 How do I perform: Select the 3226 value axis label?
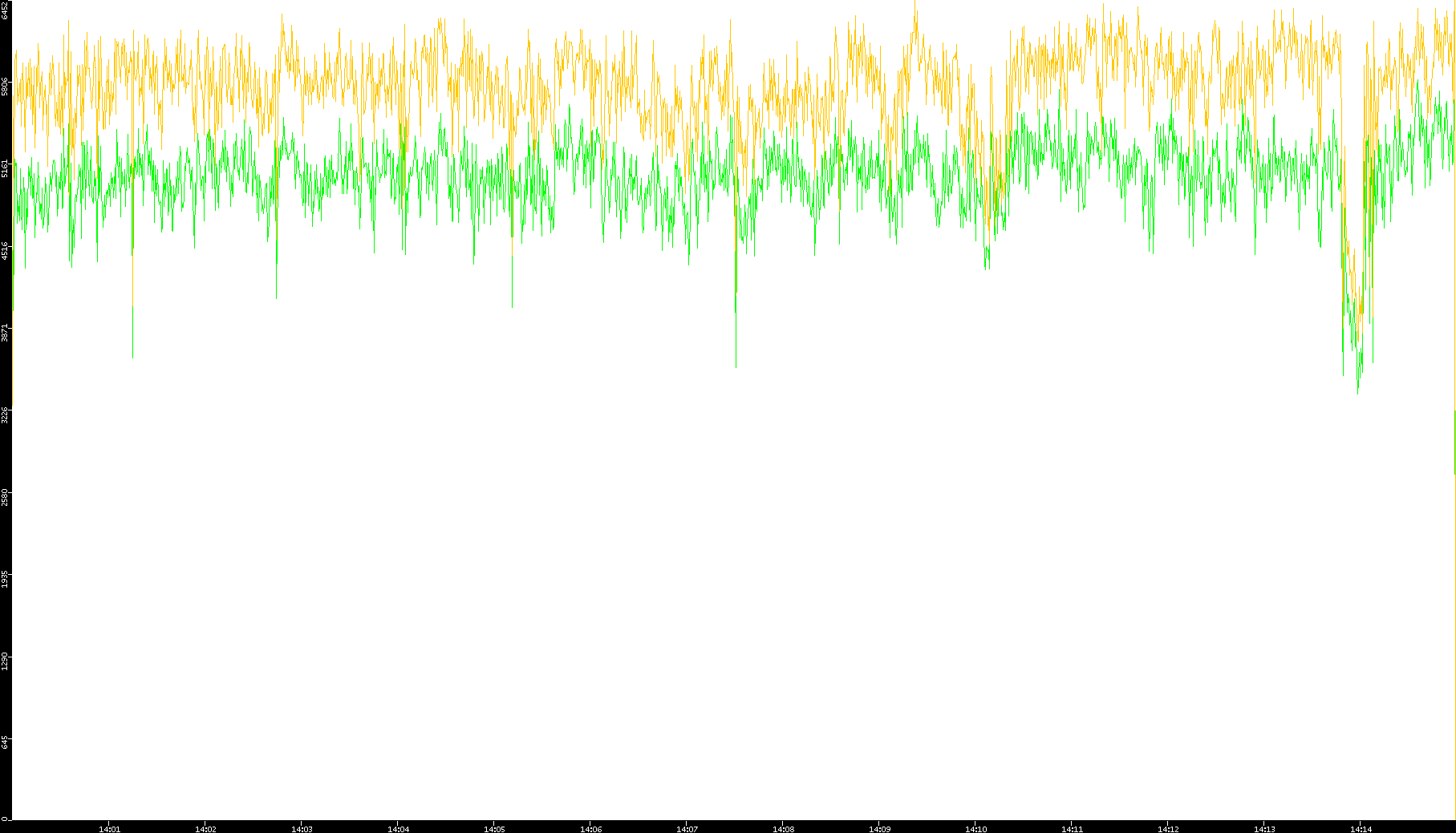pos(5,415)
